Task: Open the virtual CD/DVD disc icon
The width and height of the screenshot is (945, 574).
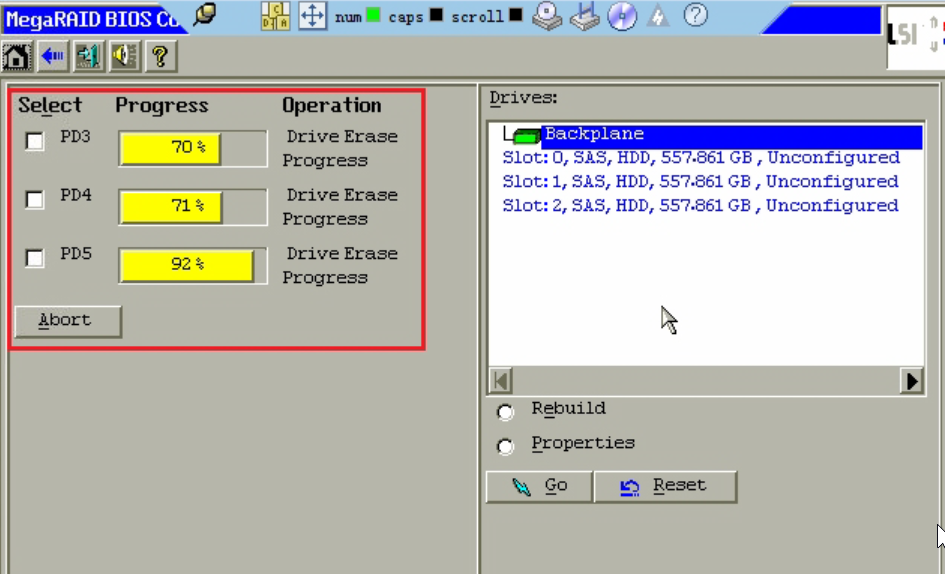Action: [622, 16]
